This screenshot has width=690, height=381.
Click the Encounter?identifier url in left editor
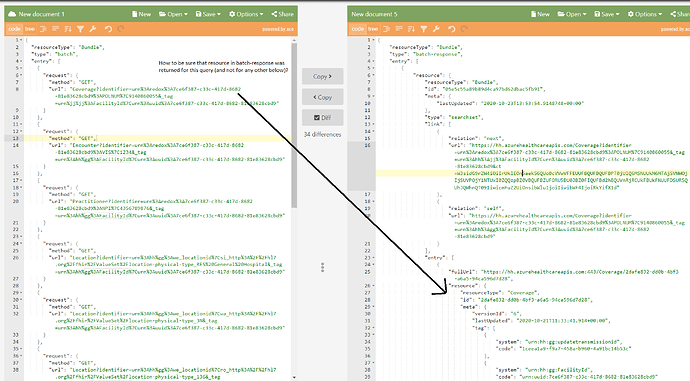167,152
